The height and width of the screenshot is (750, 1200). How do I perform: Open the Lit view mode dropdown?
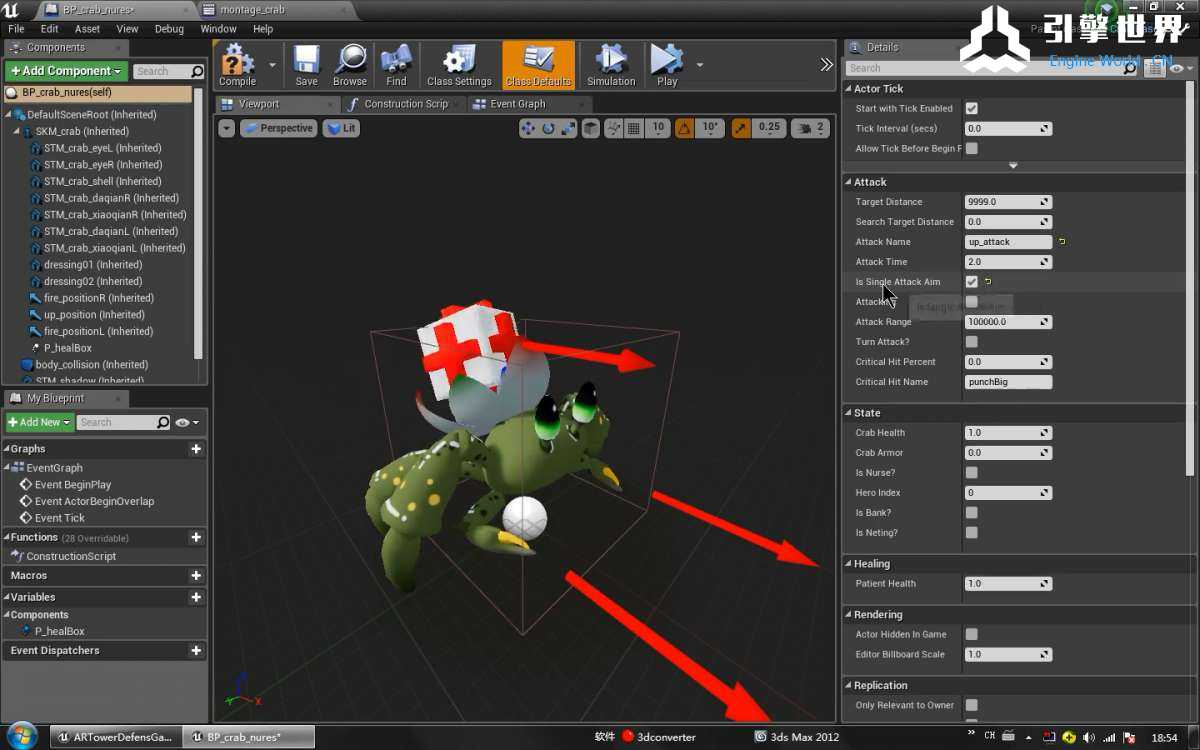(342, 128)
